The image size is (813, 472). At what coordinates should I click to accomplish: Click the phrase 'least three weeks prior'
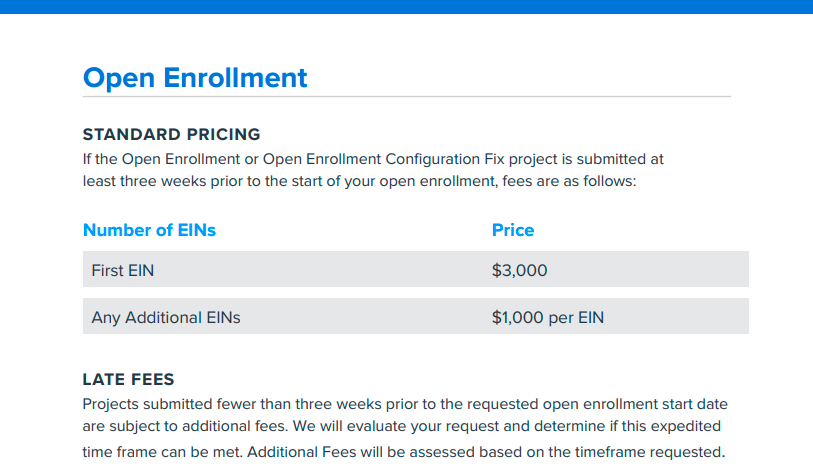click(163, 181)
